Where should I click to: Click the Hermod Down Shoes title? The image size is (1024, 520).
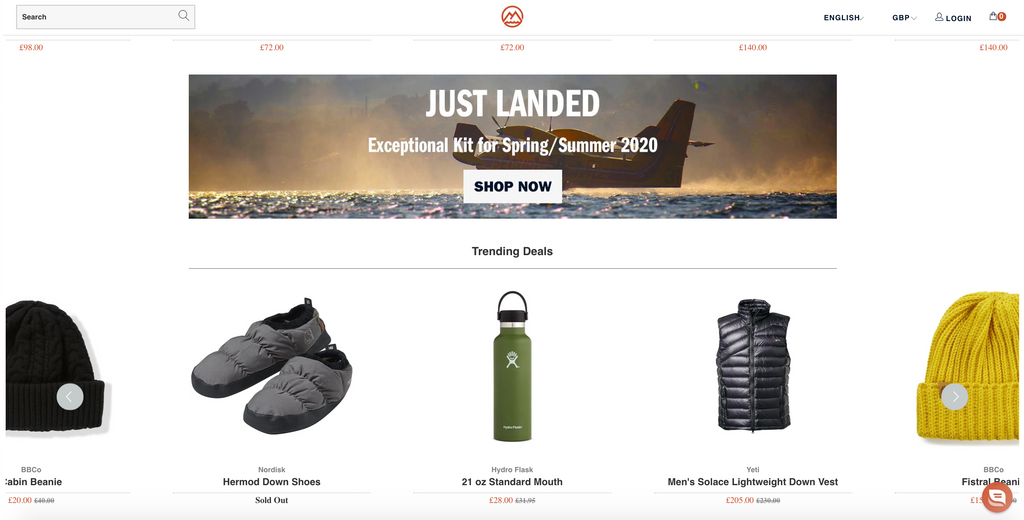272,482
